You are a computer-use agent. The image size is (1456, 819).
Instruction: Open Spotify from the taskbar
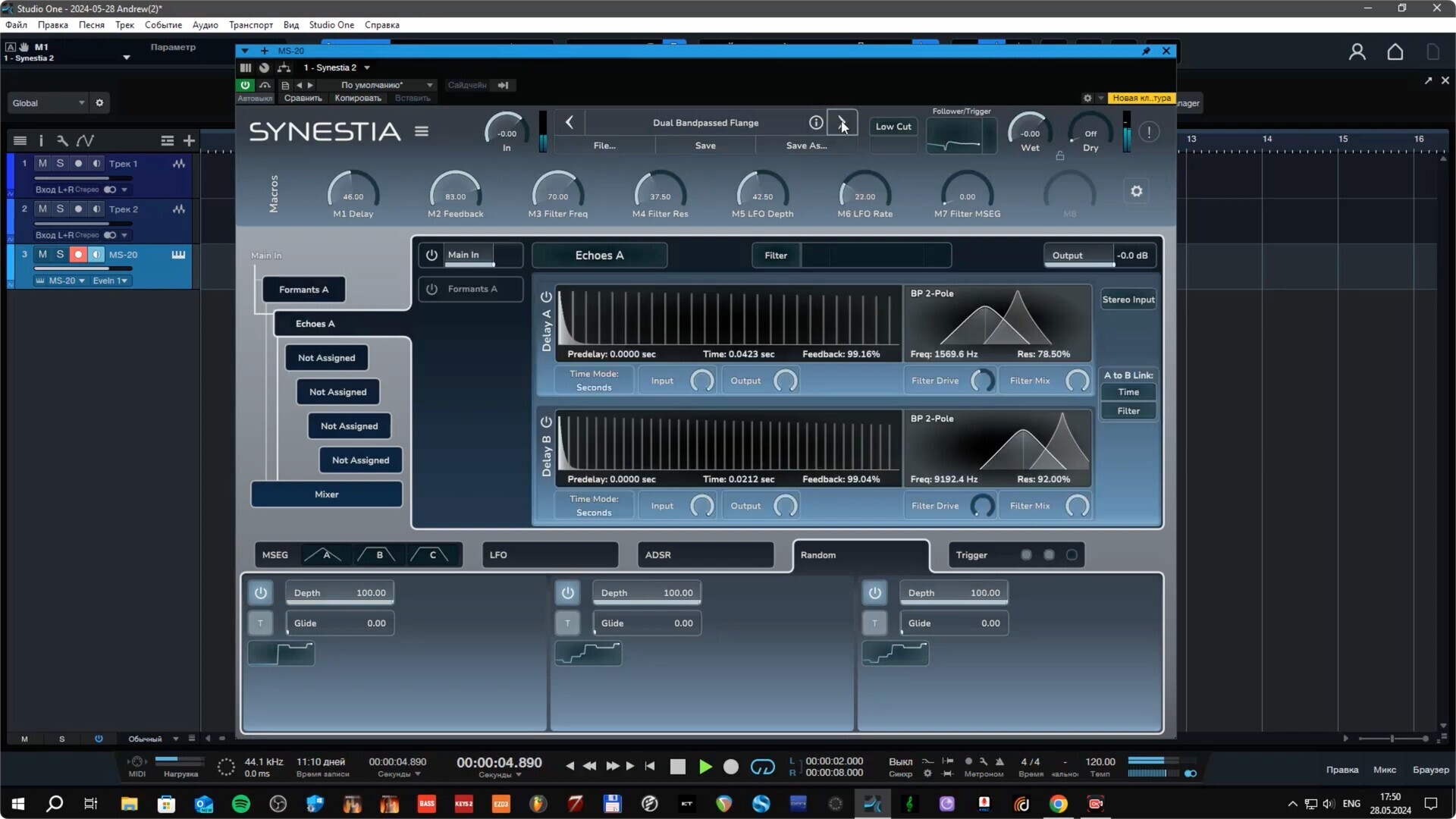tap(241, 804)
